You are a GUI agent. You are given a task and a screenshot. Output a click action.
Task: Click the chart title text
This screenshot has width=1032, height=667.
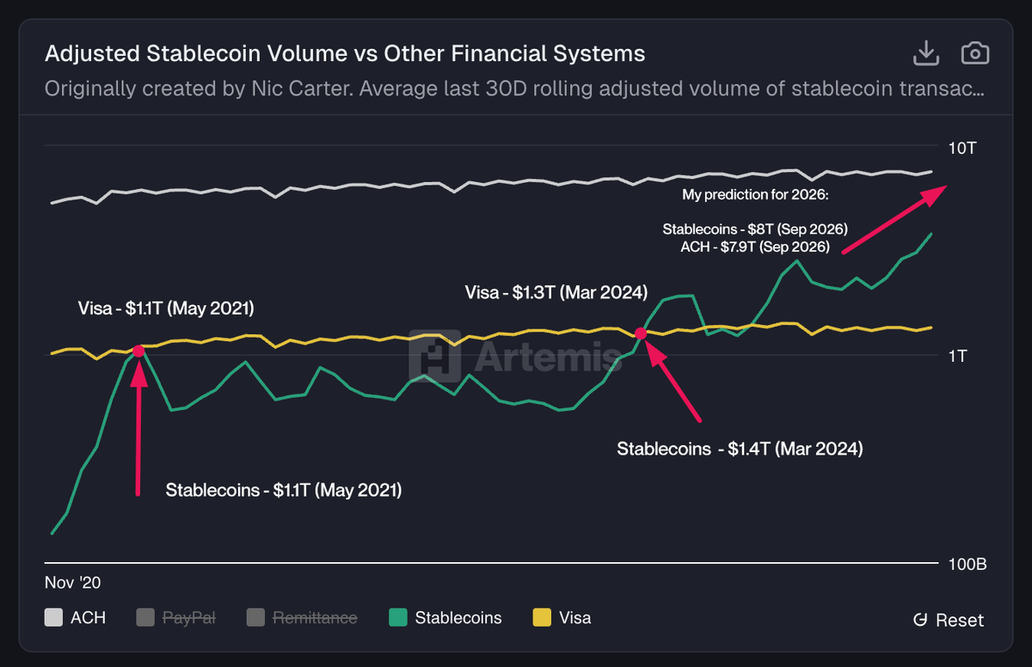(345, 53)
